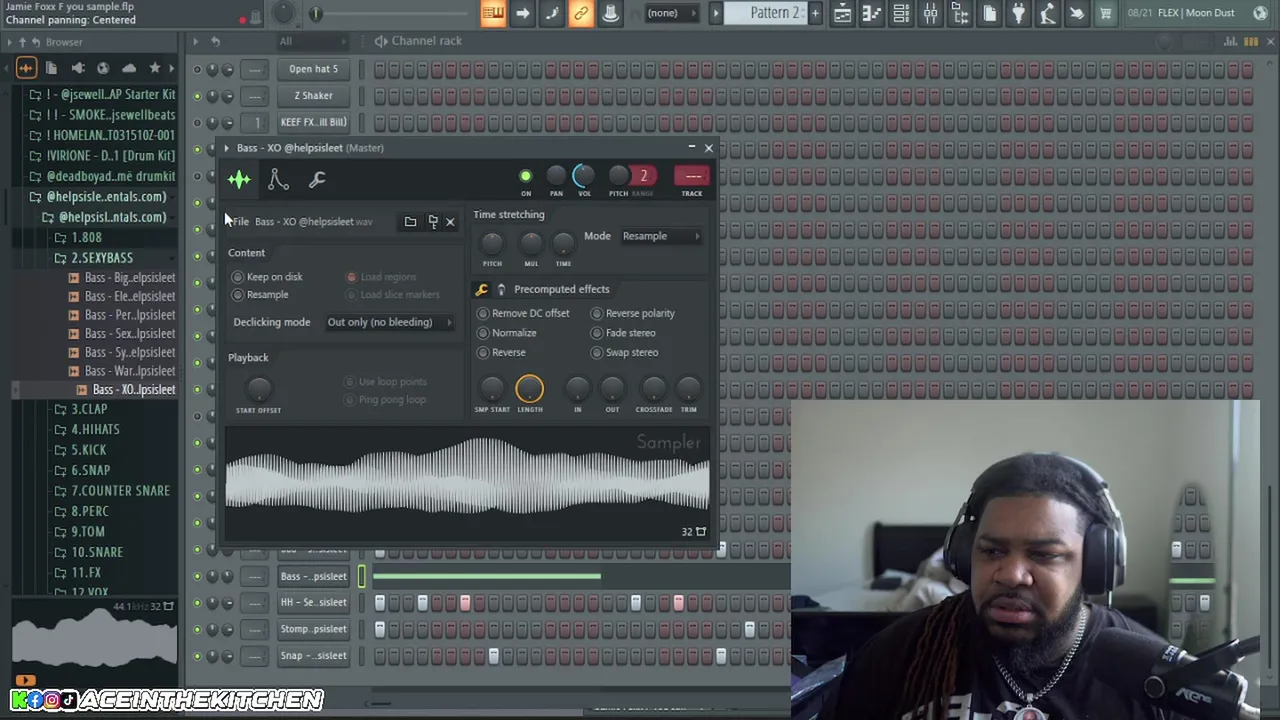Open the Pattern 2 selector dropdown
This screenshot has width=1280, height=720.
(x=776, y=13)
